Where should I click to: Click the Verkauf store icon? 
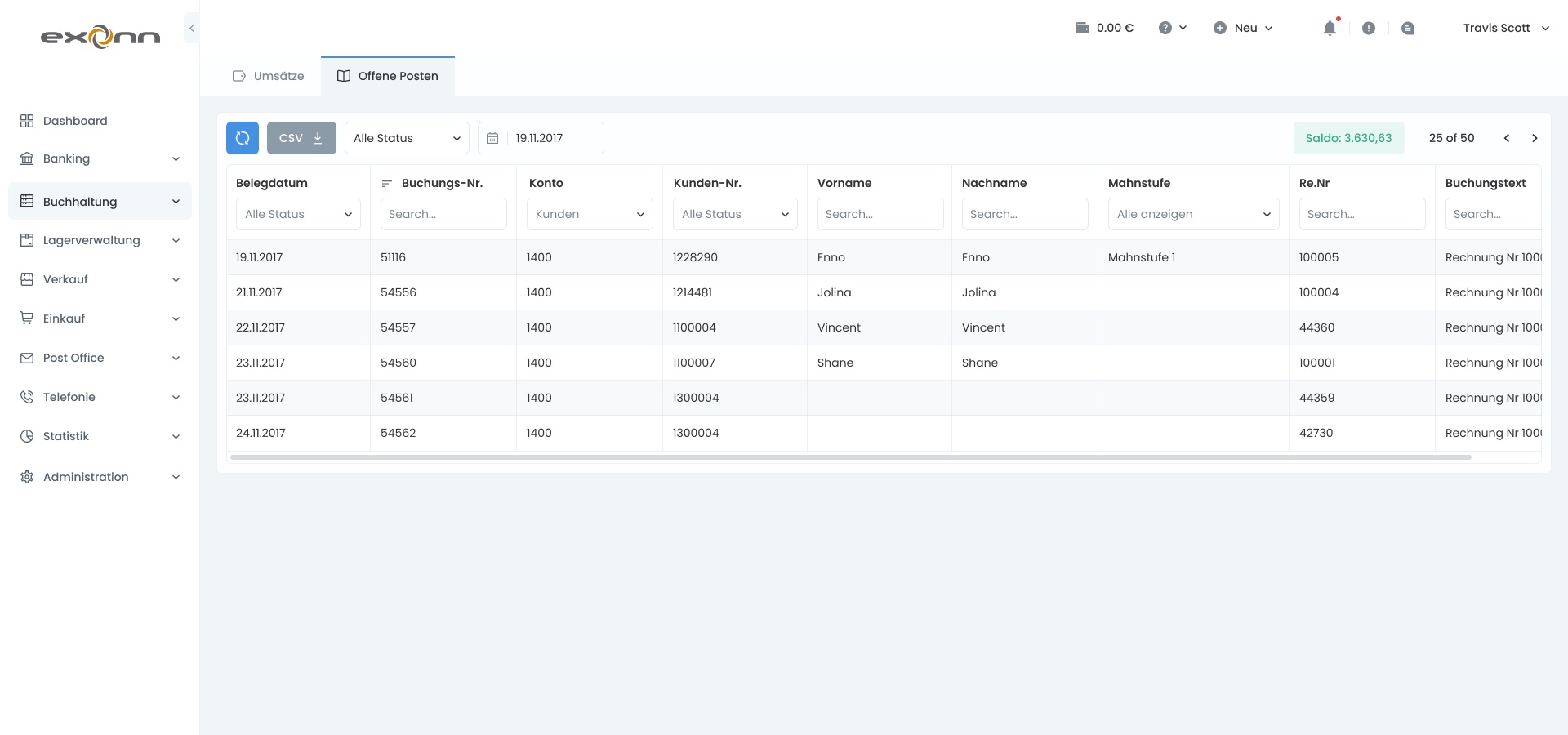27,279
